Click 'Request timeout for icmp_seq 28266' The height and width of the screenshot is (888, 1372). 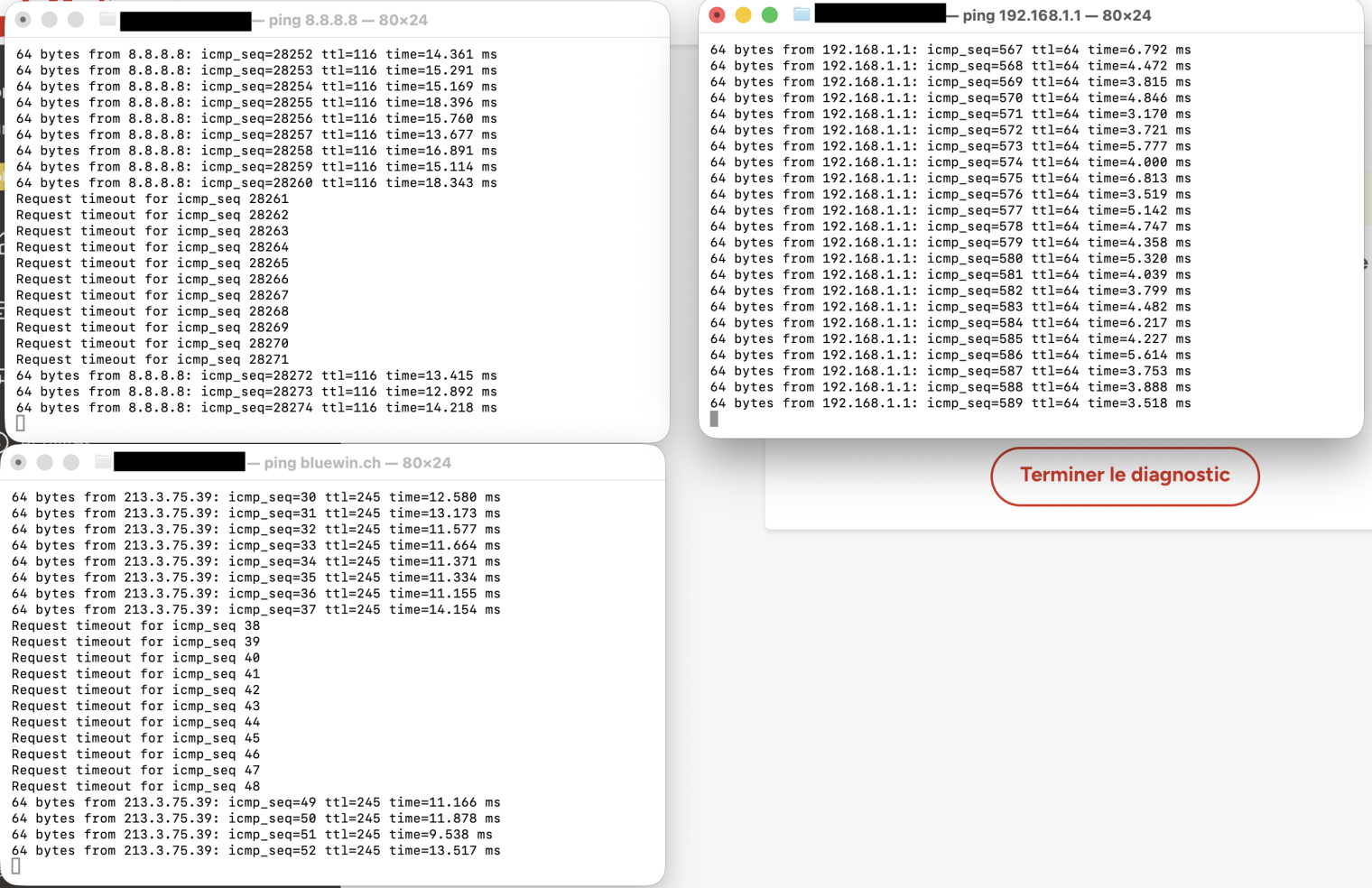[153, 279]
